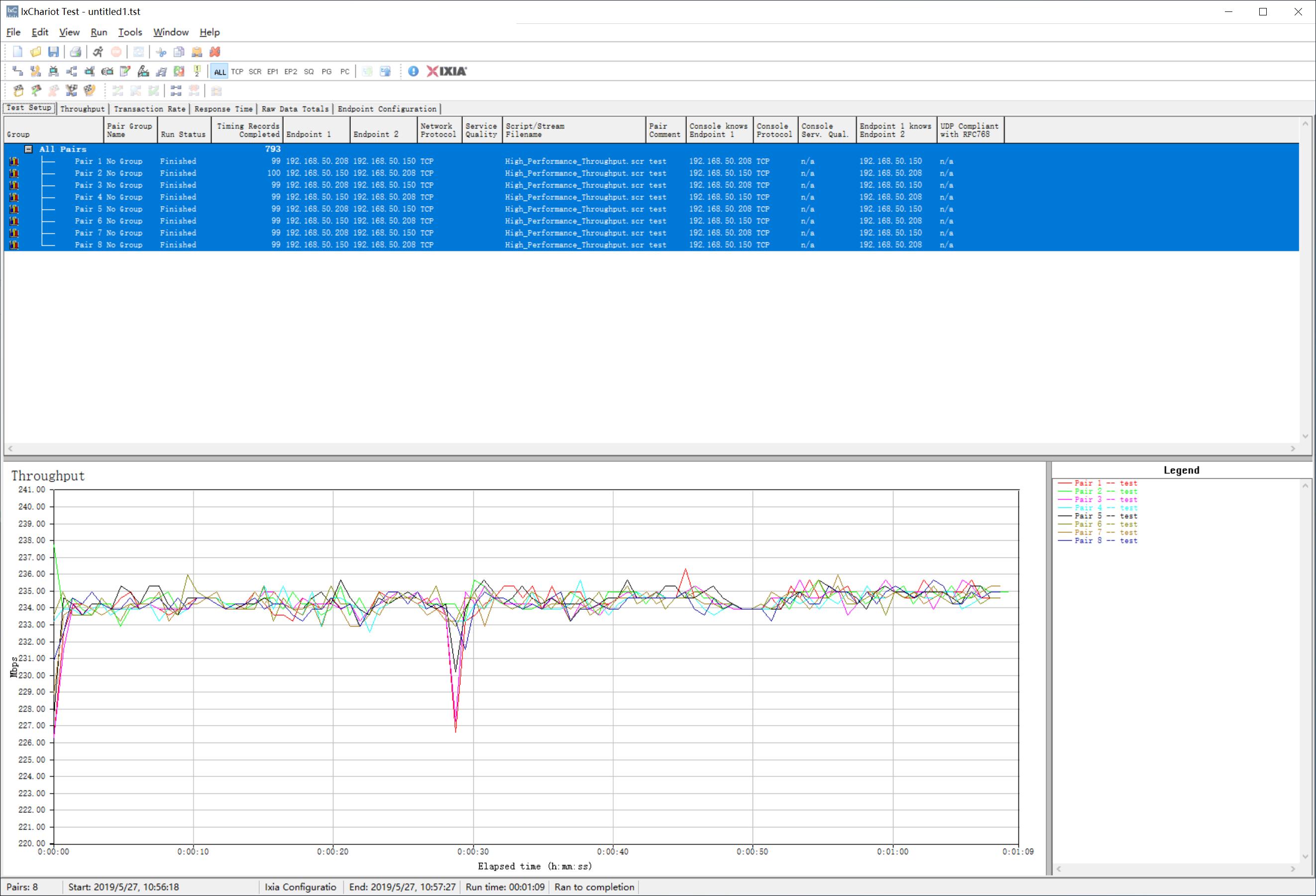Click the blue info icon next to the IXIA logo
The image size is (1316, 896).
click(x=414, y=71)
